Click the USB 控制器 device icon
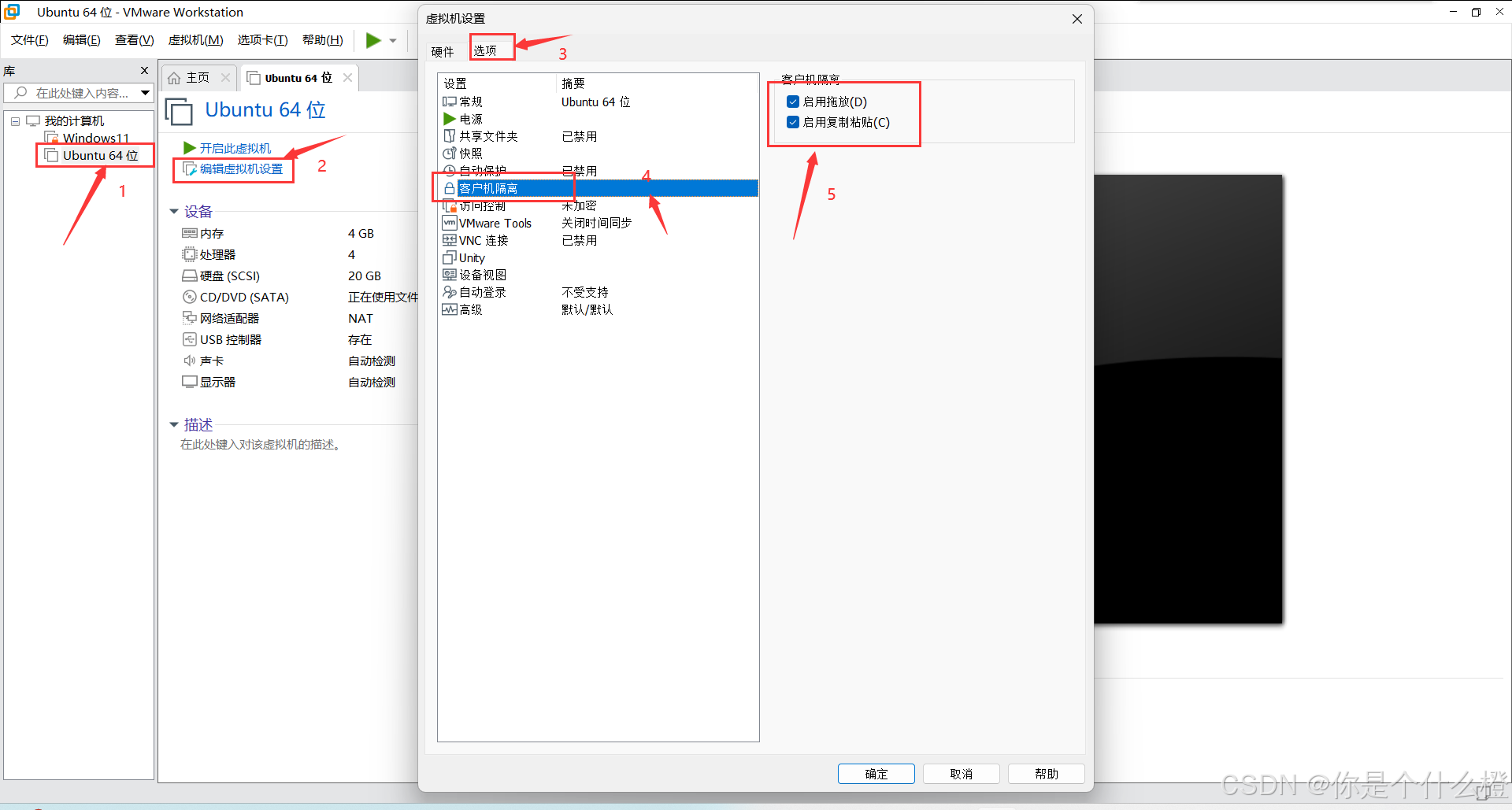 pyautogui.click(x=189, y=339)
